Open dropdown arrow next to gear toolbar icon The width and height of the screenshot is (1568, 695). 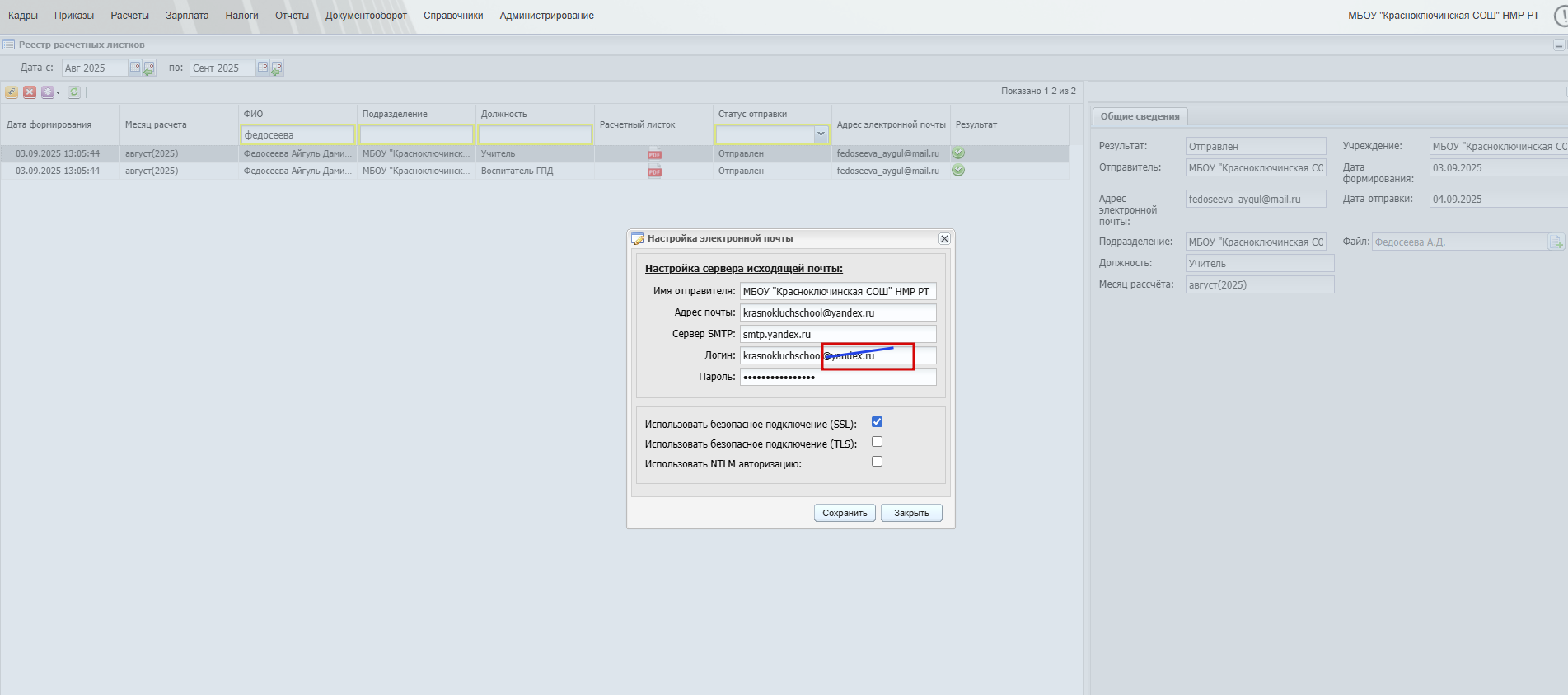coord(58,92)
